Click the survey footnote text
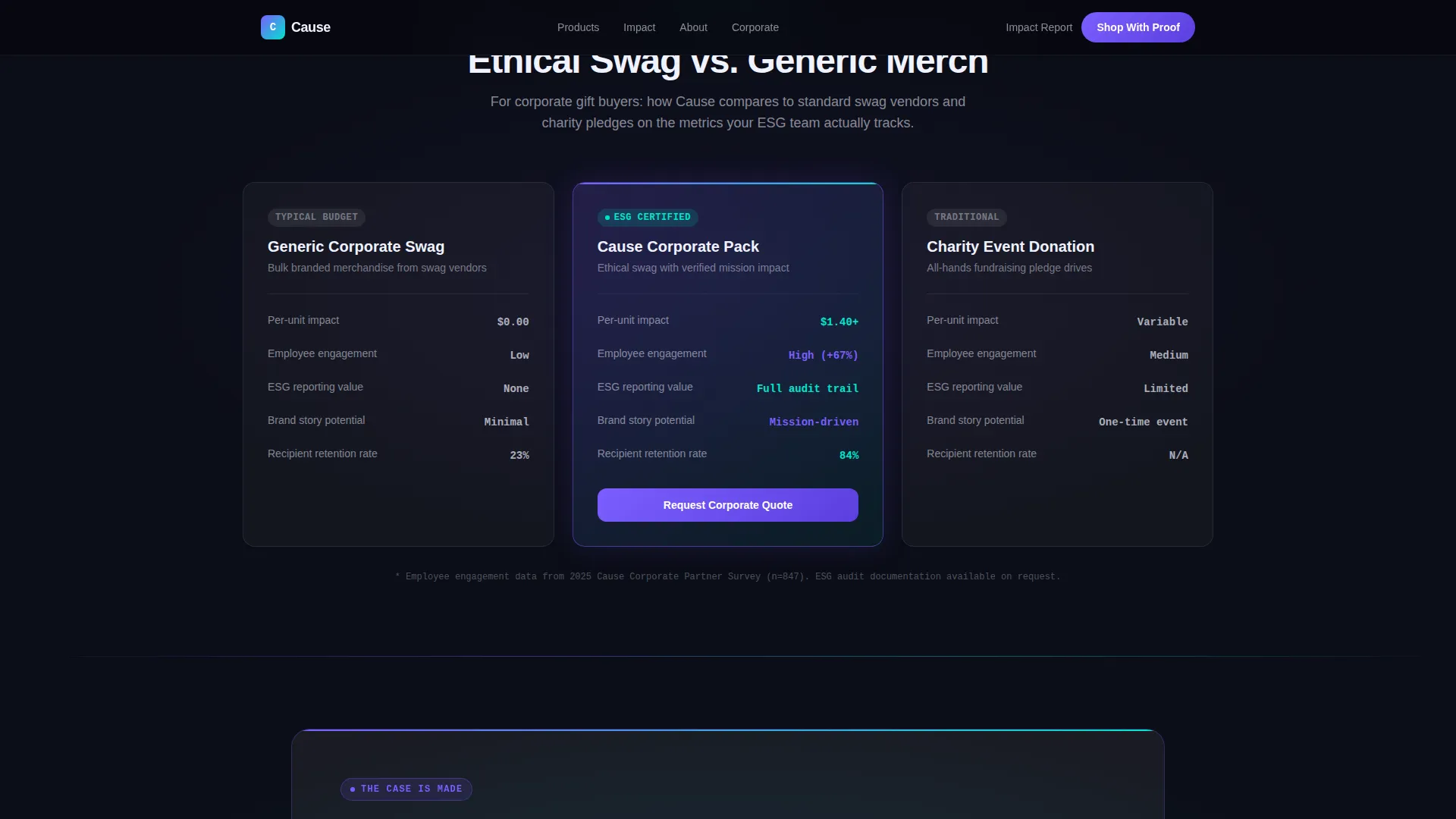 tap(728, 576)
